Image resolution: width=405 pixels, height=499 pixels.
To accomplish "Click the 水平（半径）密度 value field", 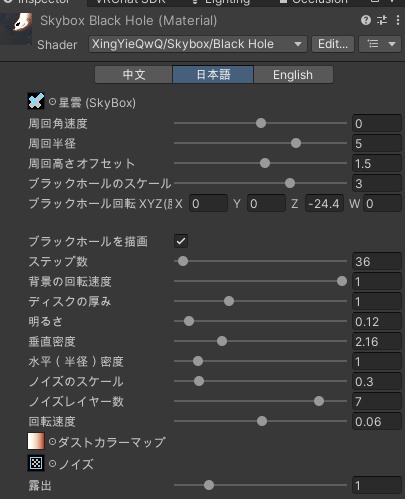I will pyautogui.click(x=377, y=361).
